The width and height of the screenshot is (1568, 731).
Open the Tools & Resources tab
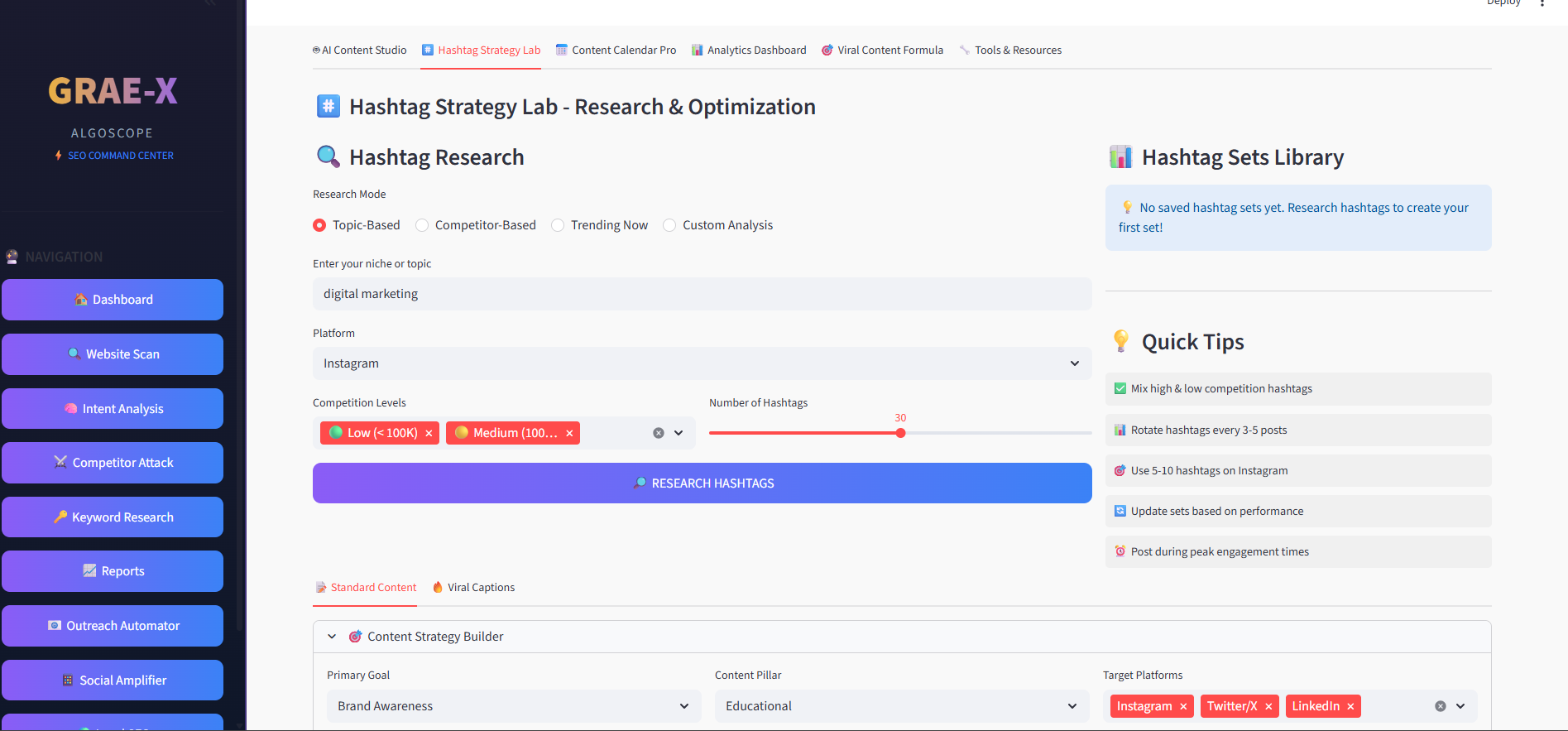click(1010, 50)
